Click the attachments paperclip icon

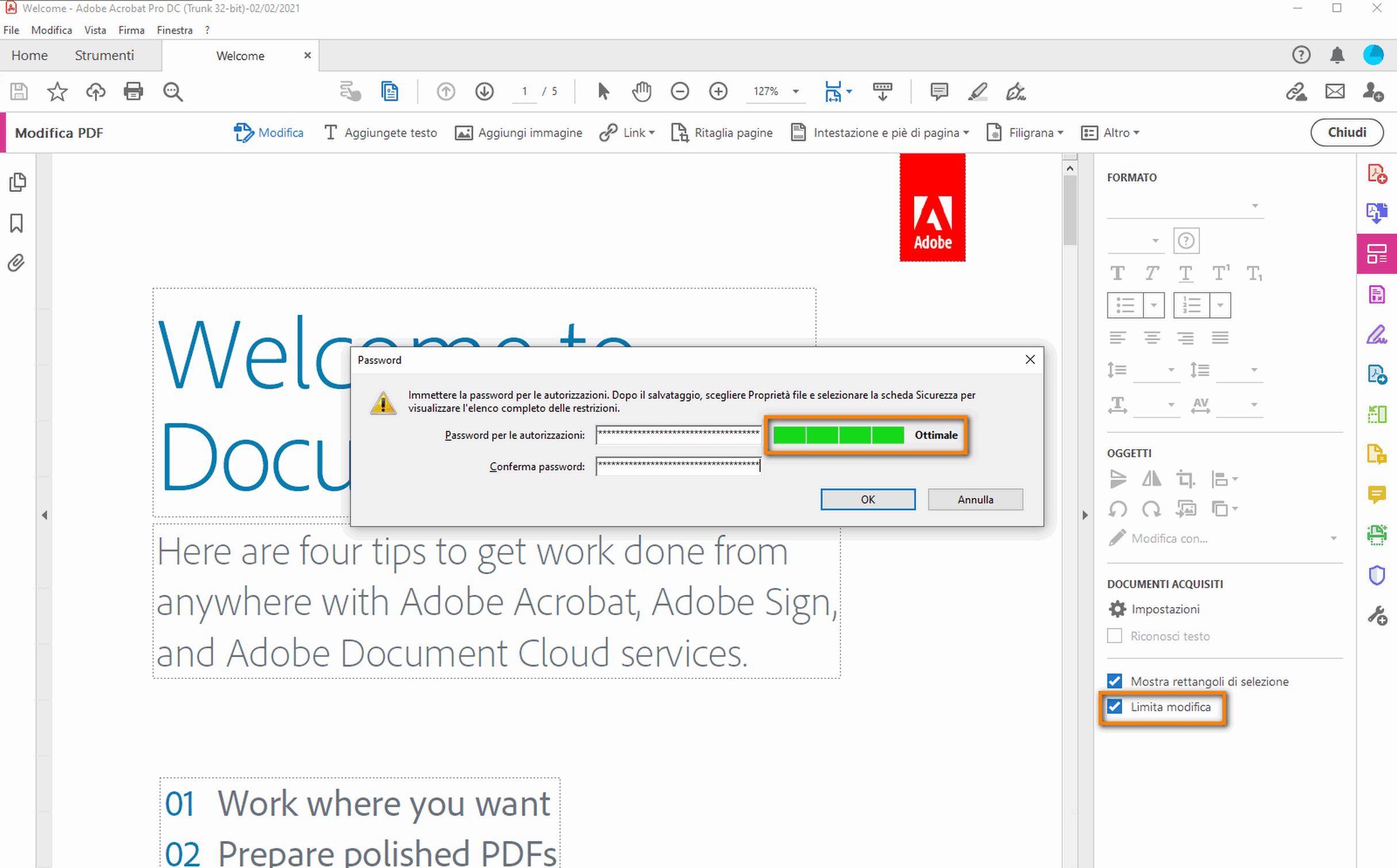(x=16, y=263)
